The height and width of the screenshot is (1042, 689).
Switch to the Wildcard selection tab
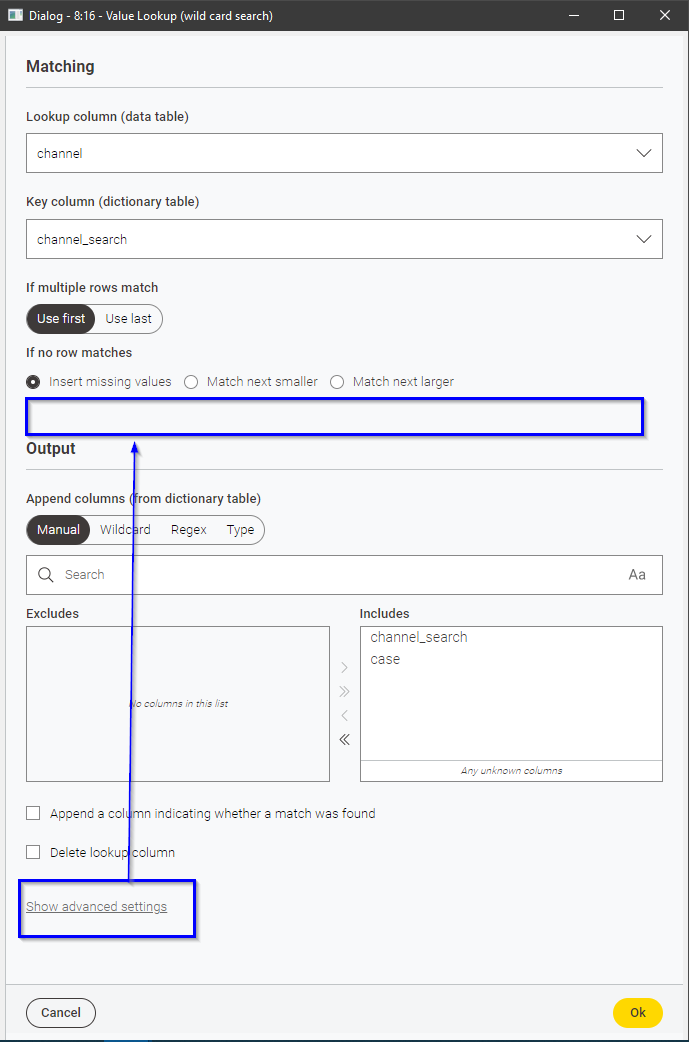point(125,530)
